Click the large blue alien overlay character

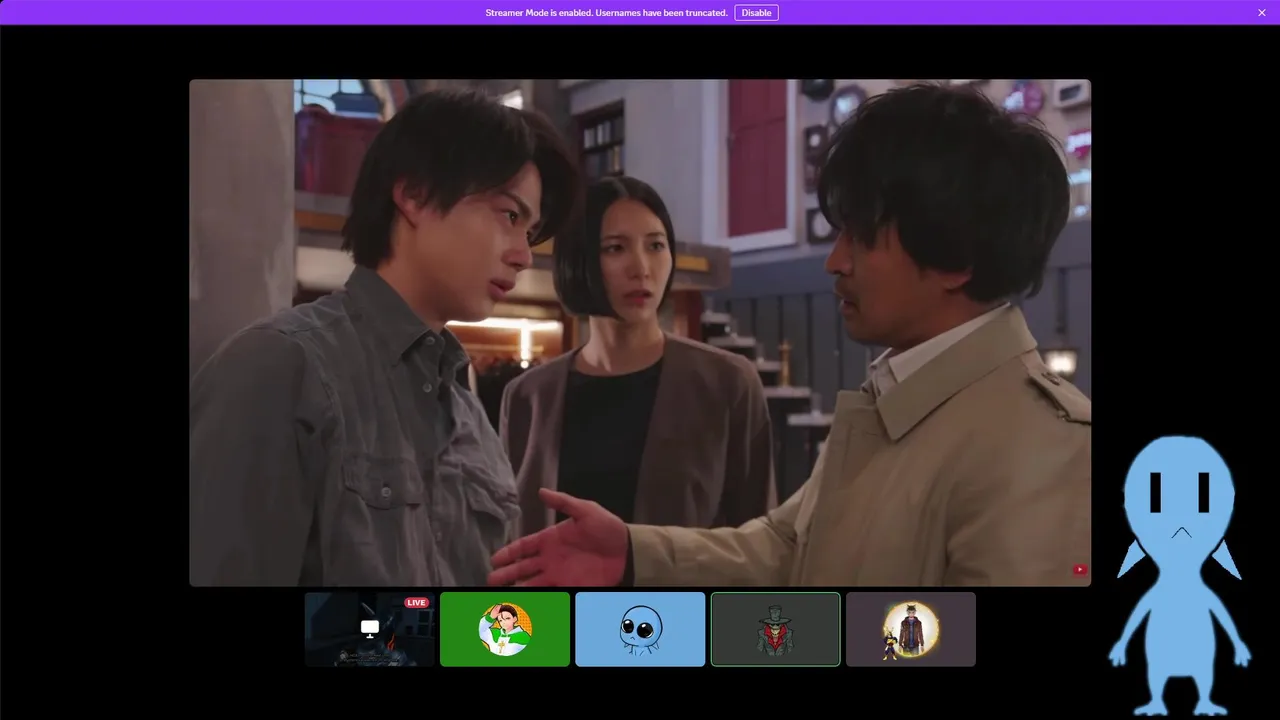(x=1180, y=575)
